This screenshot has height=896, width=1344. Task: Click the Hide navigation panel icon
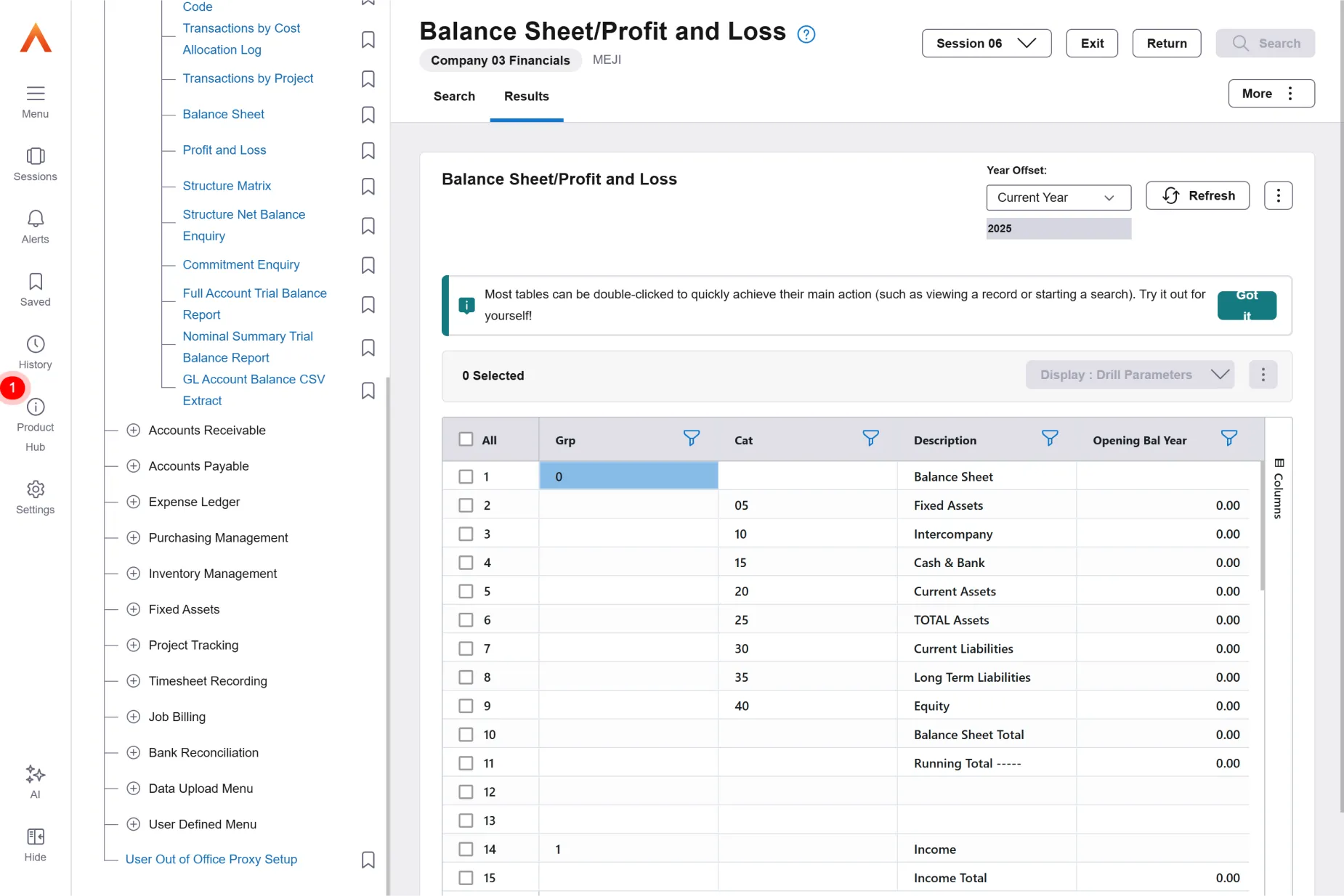point(35,836)
